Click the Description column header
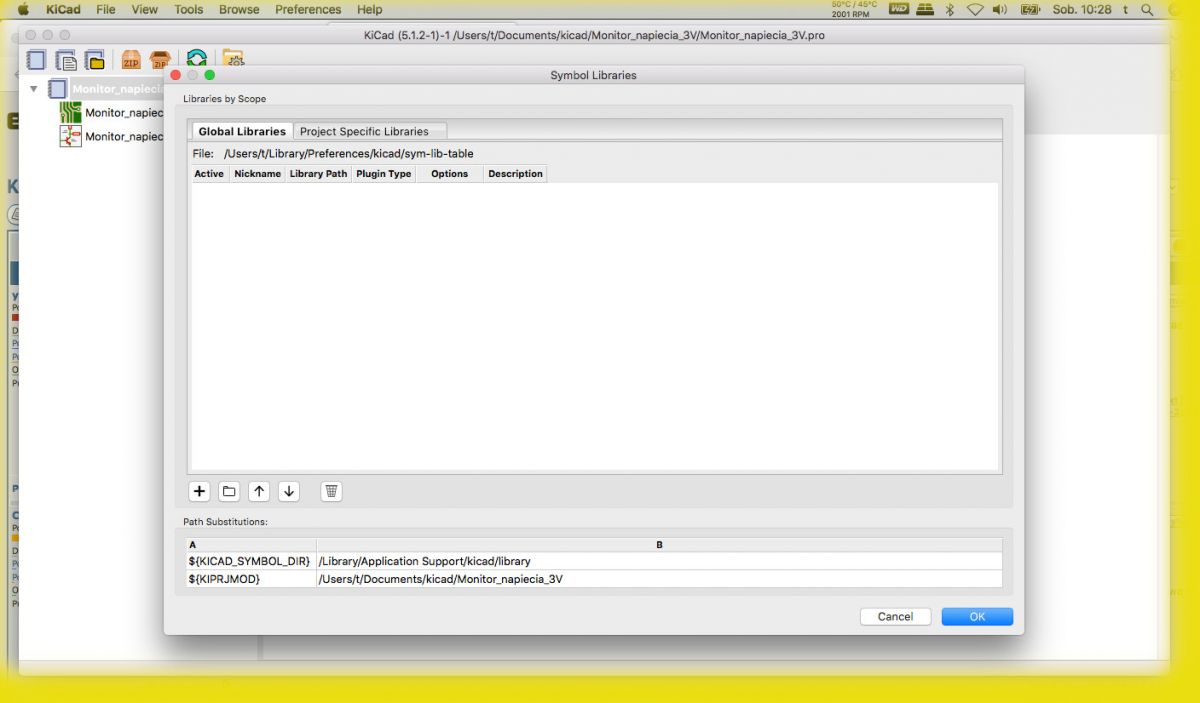 (x=515, y=174)
